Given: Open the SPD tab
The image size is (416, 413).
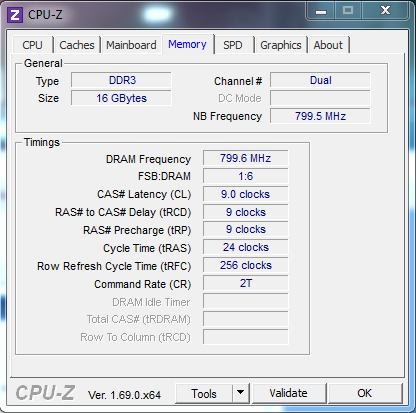Looking at the screenshot, I should pos(233,45).
